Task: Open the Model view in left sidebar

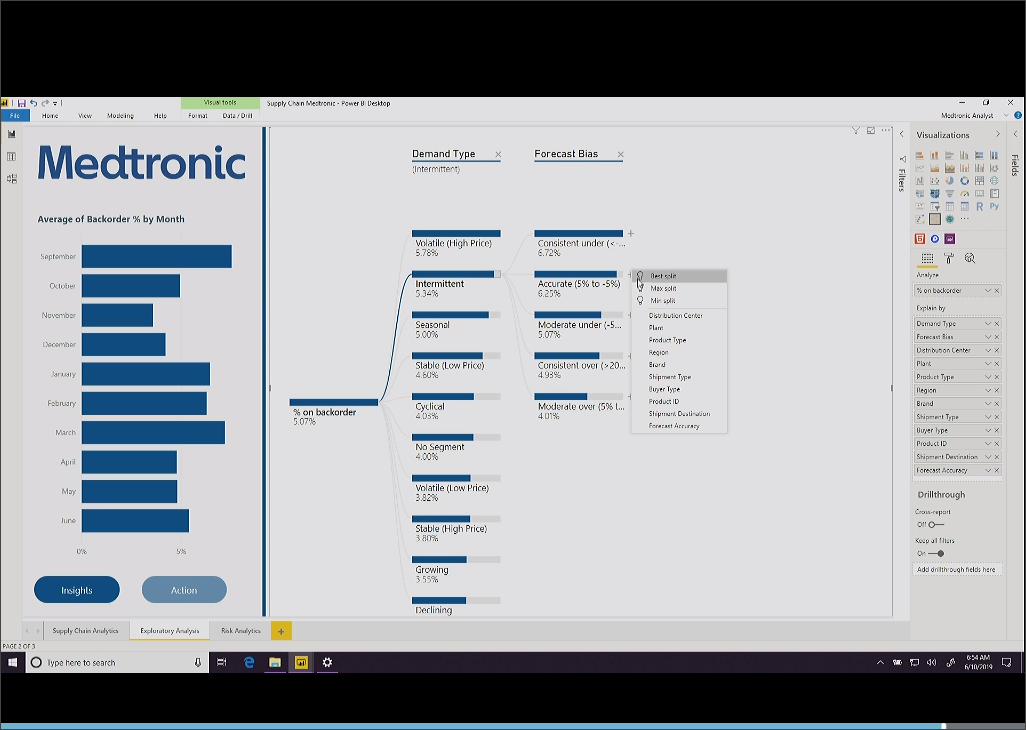Action: (x=11, y=179)
